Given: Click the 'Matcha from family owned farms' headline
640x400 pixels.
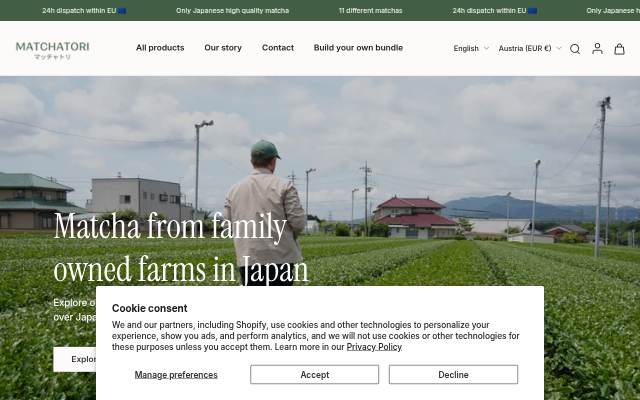Looking at the screenshot, I should 181,247.
